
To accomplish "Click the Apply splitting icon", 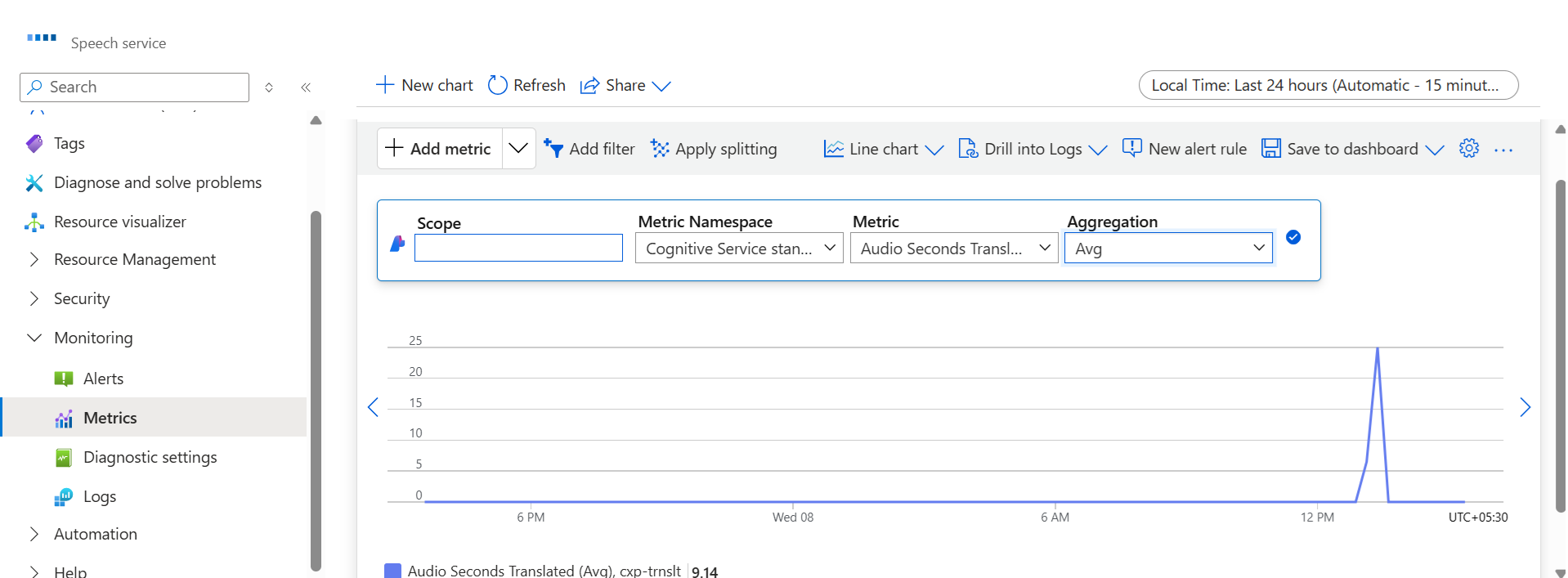I will [660, 148].
